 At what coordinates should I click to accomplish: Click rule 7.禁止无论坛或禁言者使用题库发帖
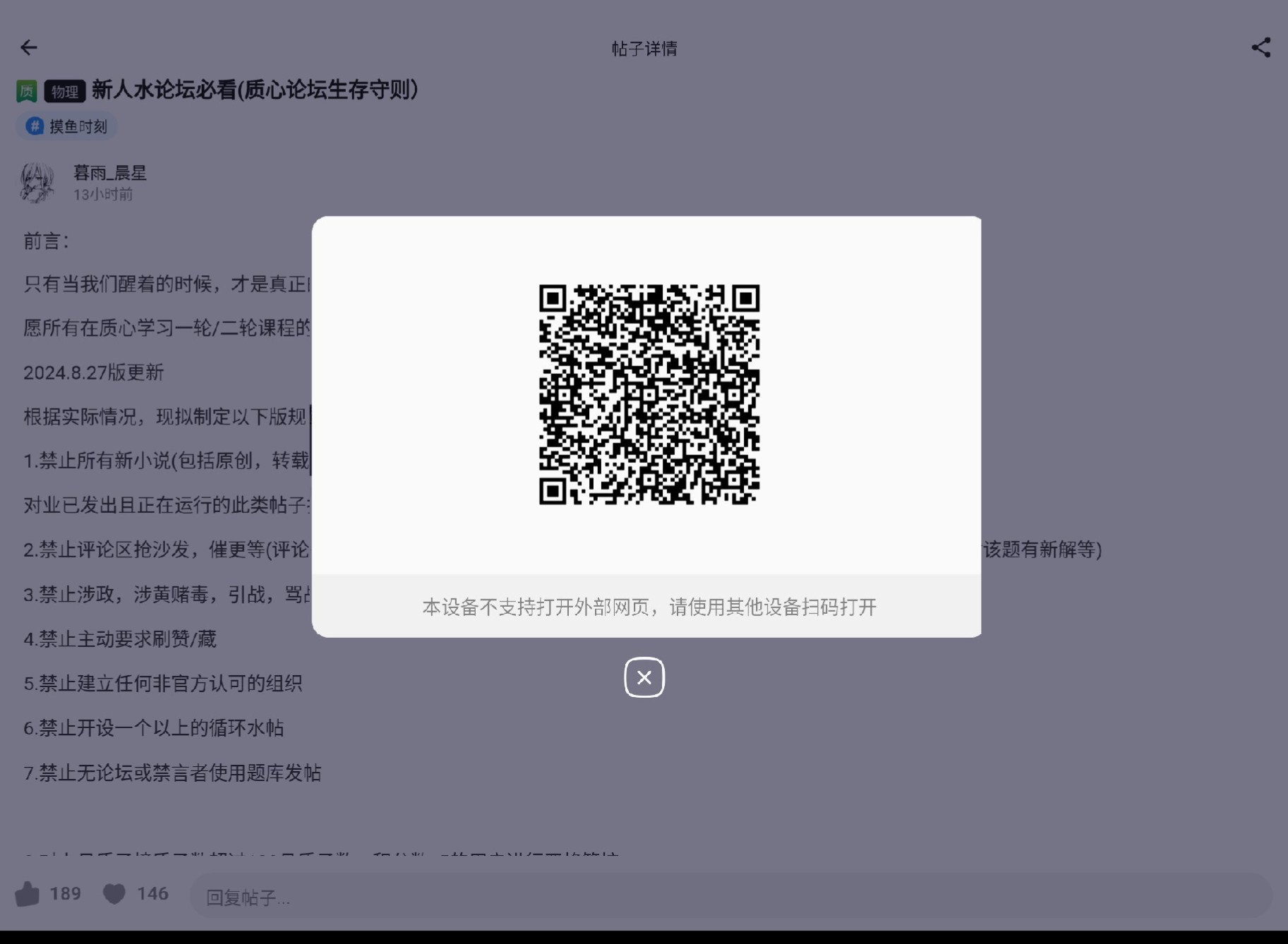pos(172,773)
